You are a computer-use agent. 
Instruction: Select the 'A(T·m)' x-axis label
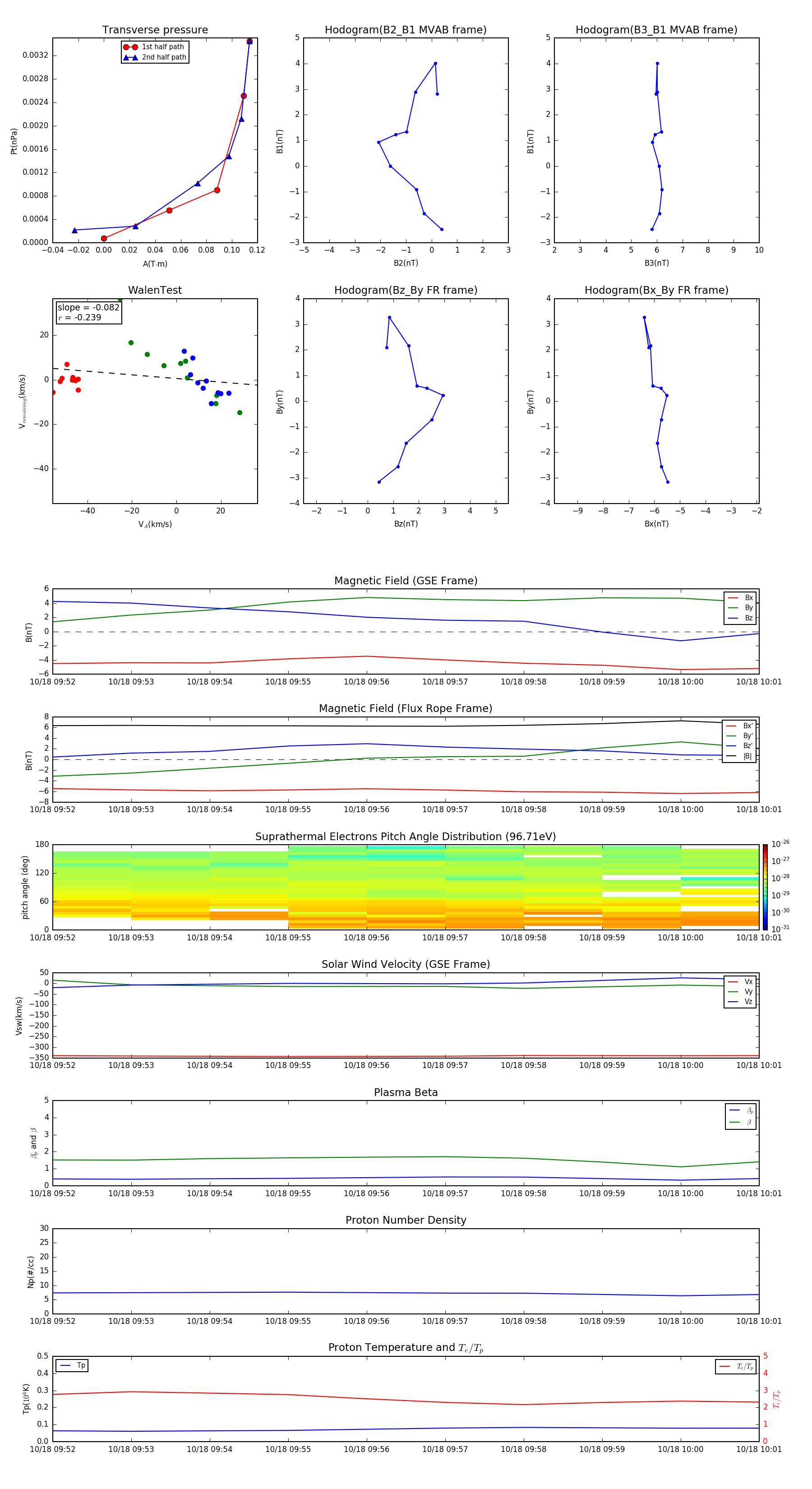click(x=155, y=264)
